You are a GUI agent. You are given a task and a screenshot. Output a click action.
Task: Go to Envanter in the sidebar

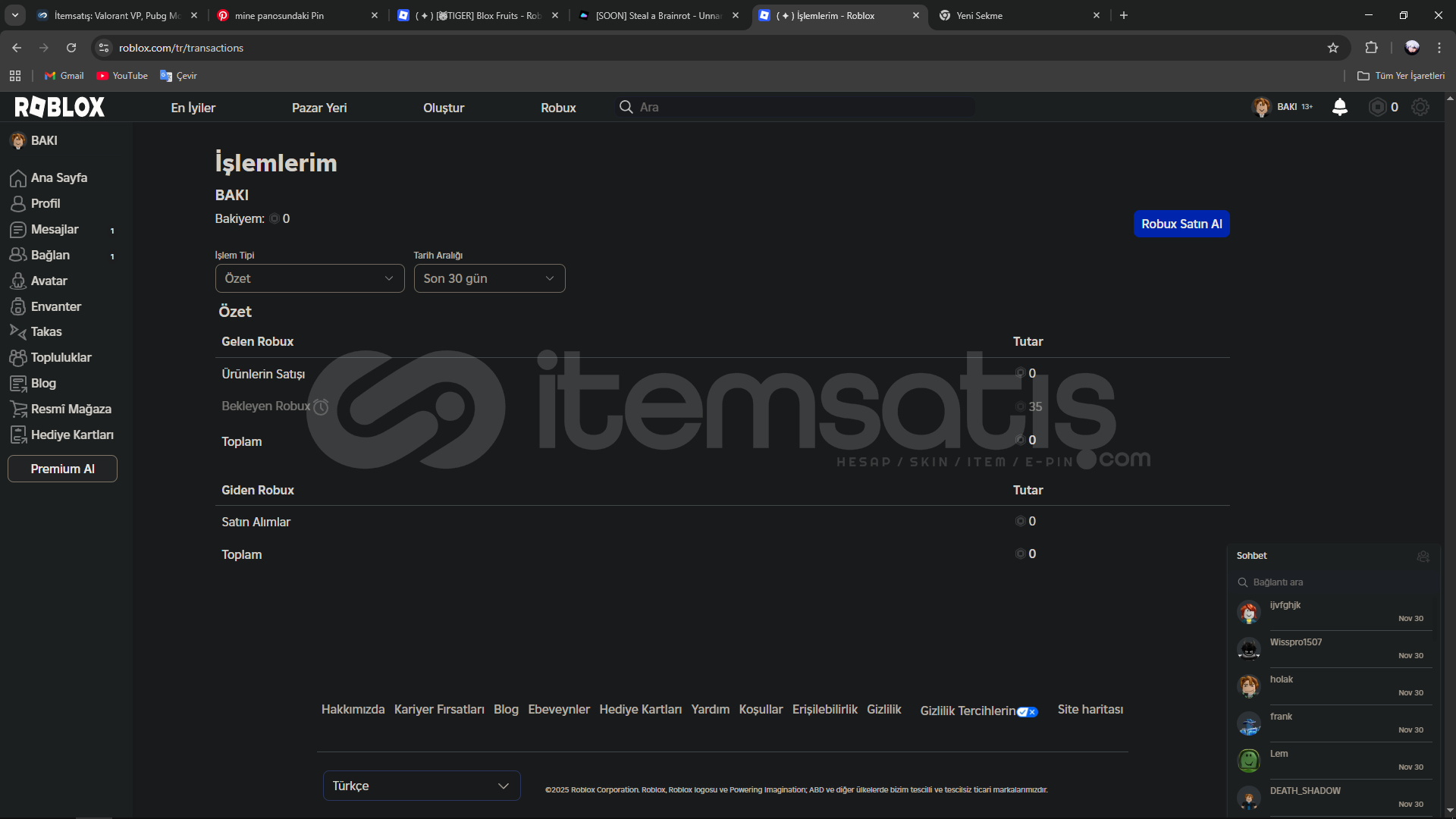tap(55, 306)
